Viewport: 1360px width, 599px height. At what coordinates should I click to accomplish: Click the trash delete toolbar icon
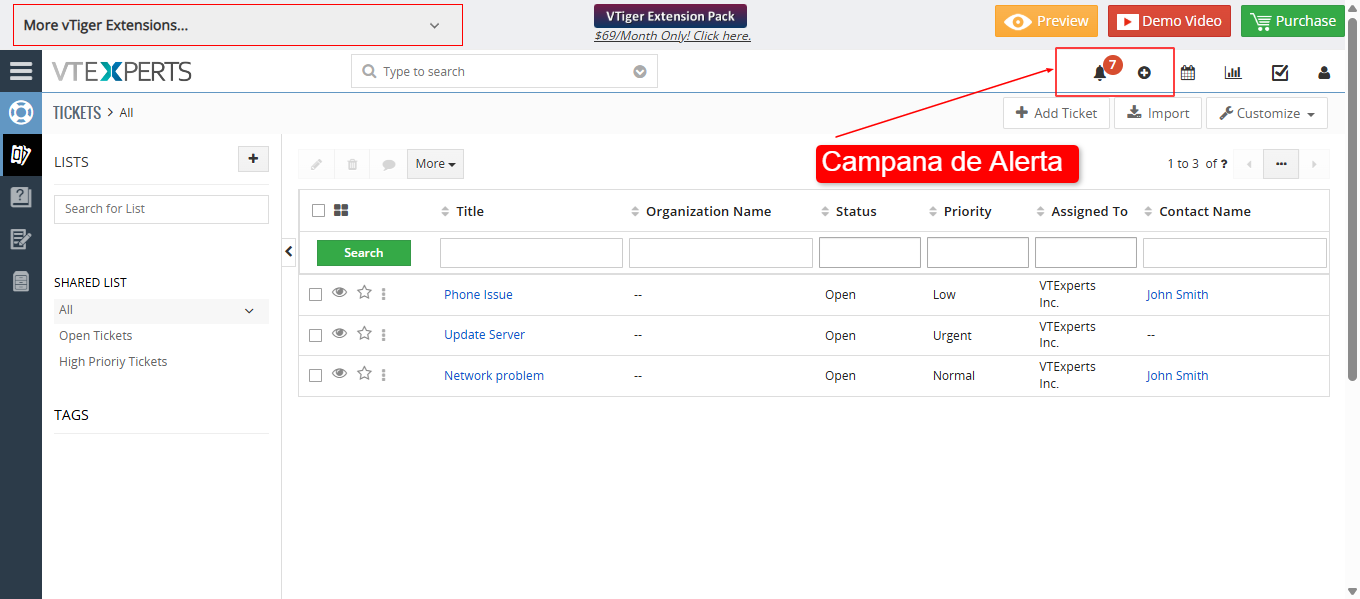pos(352,164)
